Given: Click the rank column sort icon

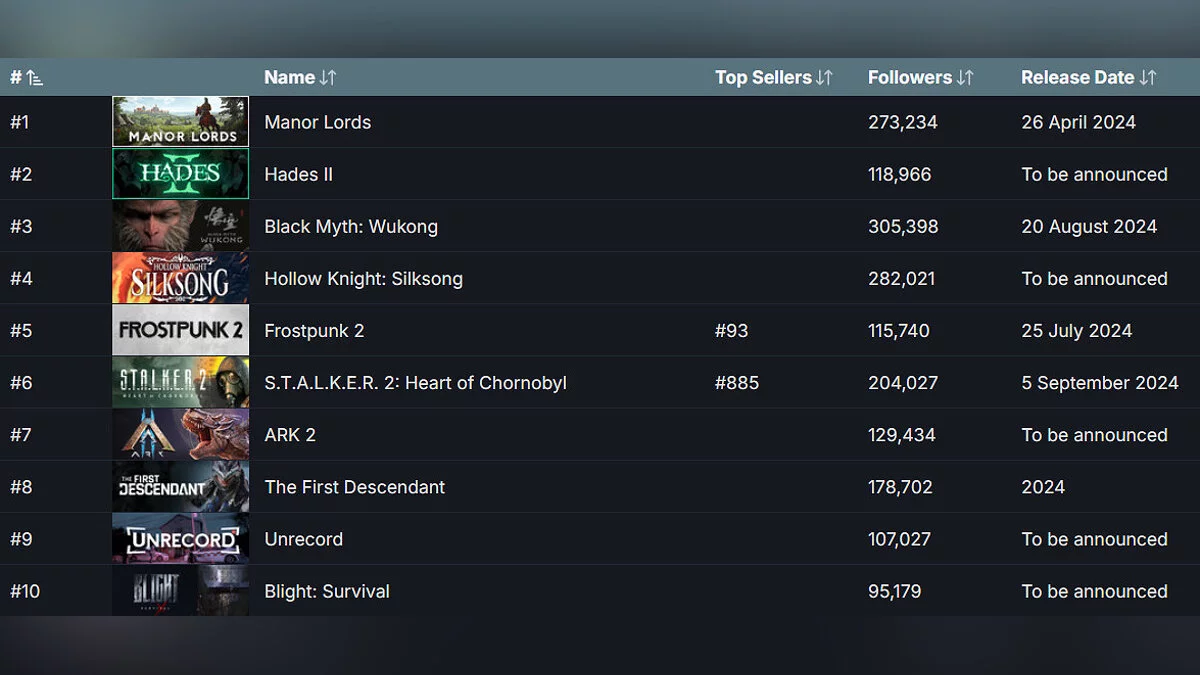Looking at the screenshot, I should pyautogui.click(x=34, y=78).
